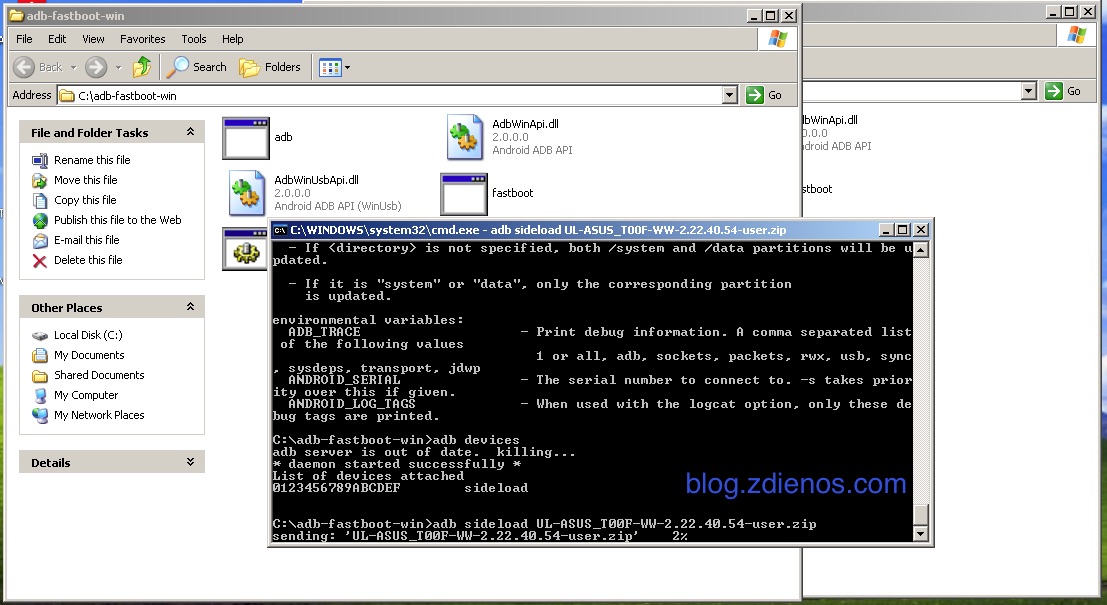
Task: Open My Computer from Other Places
Action: tap(86, 395)
